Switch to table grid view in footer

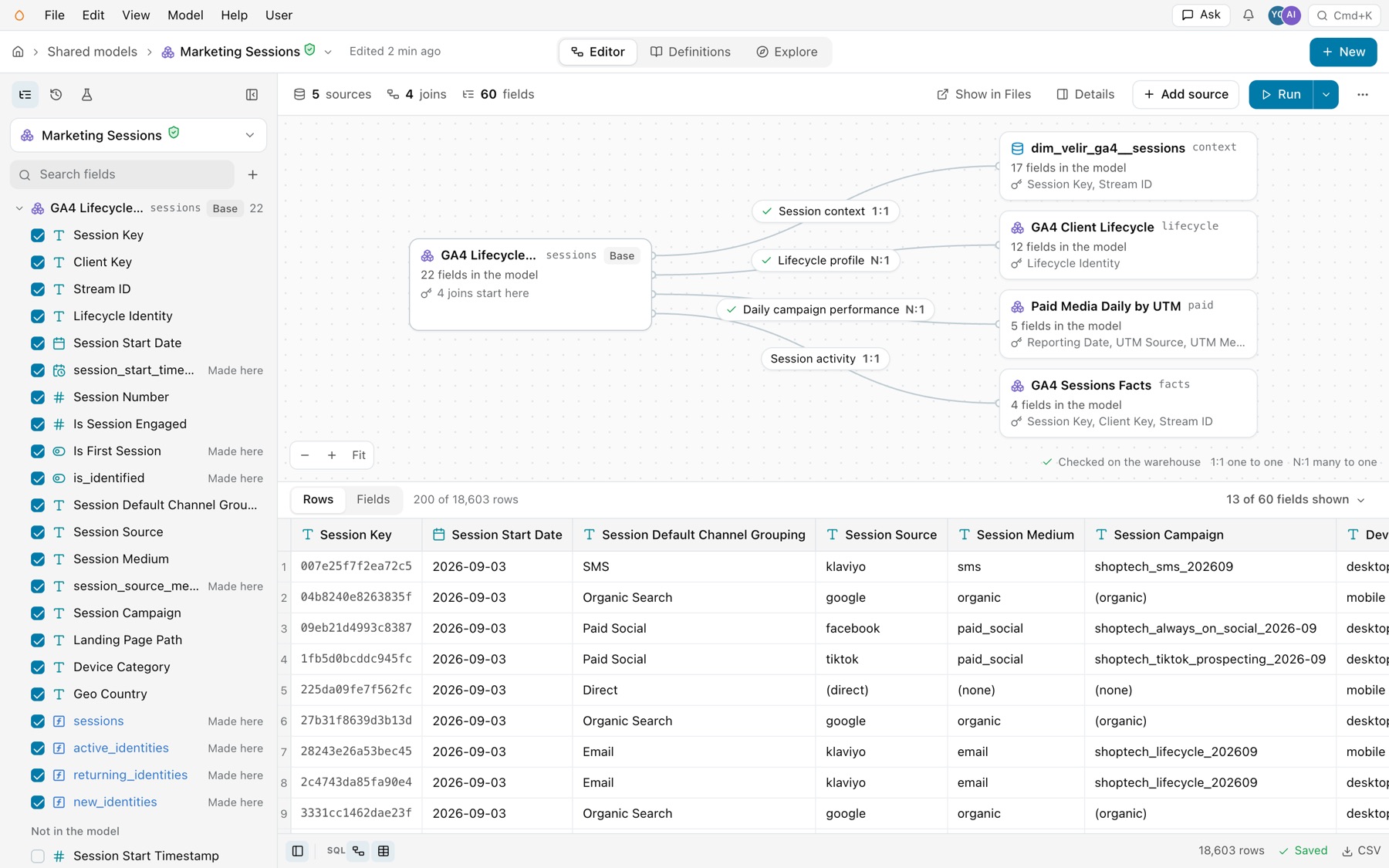pyautogui.click(x=384, y=851)
